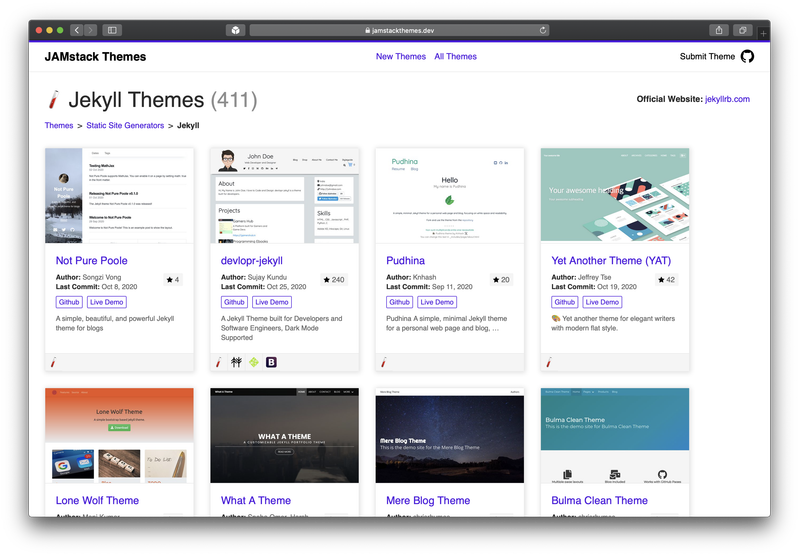
Task: Reload the page with the refresh icon
Action: point(543,30)
